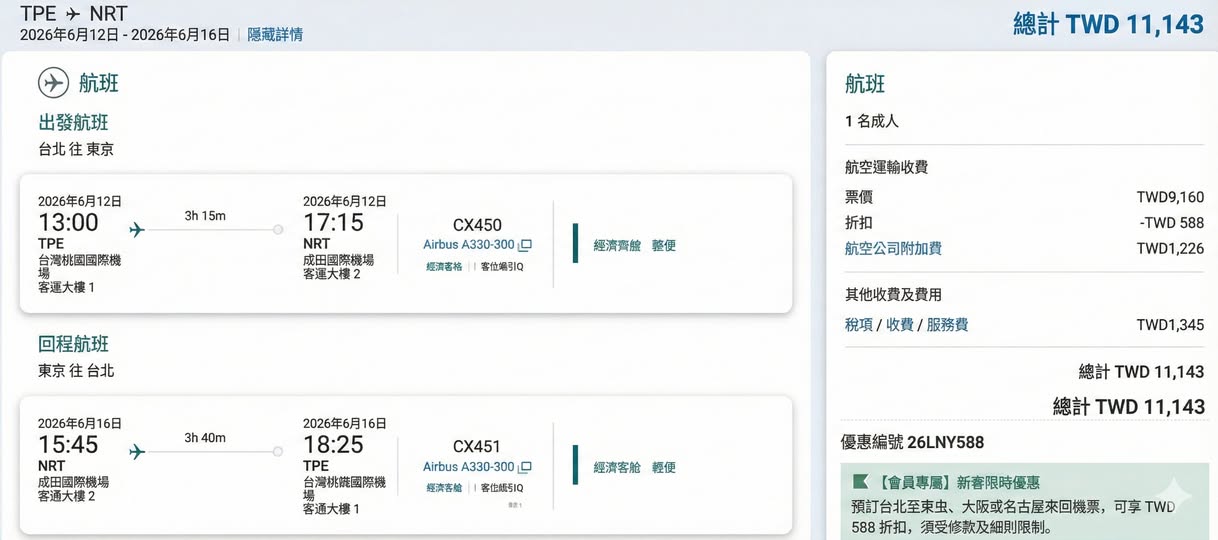Click the 經濟客艙 cabin link under CX450

coord(444,267)
